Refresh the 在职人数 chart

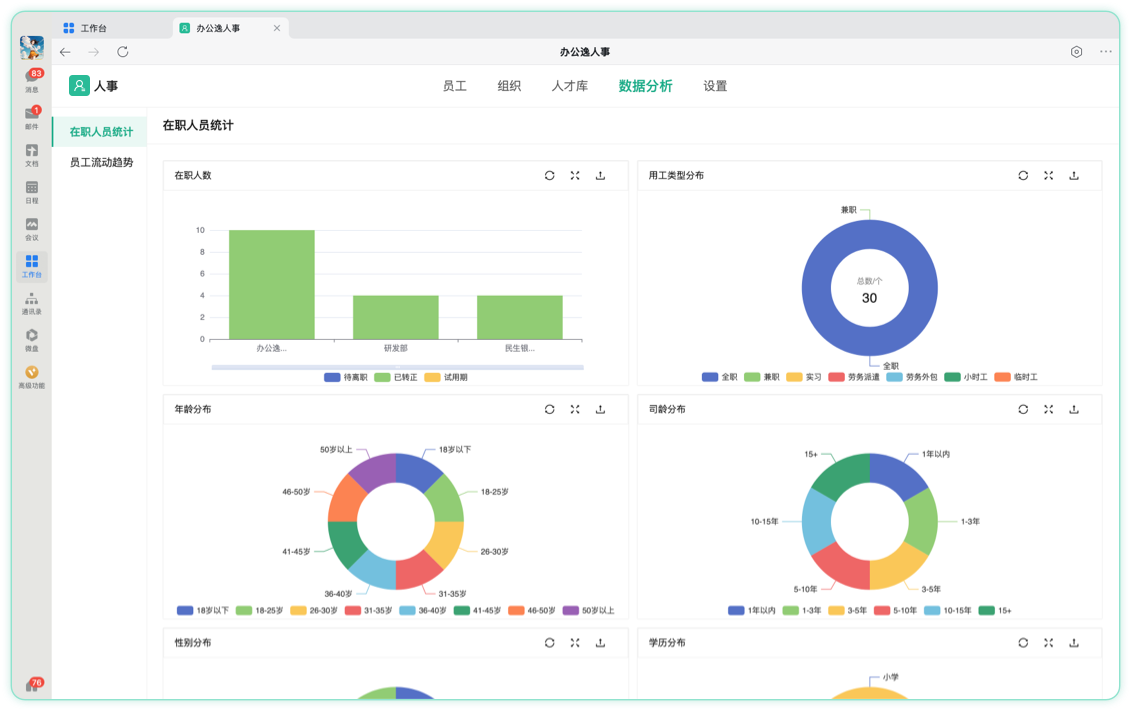pyautogui.click(x=550, y=175)
